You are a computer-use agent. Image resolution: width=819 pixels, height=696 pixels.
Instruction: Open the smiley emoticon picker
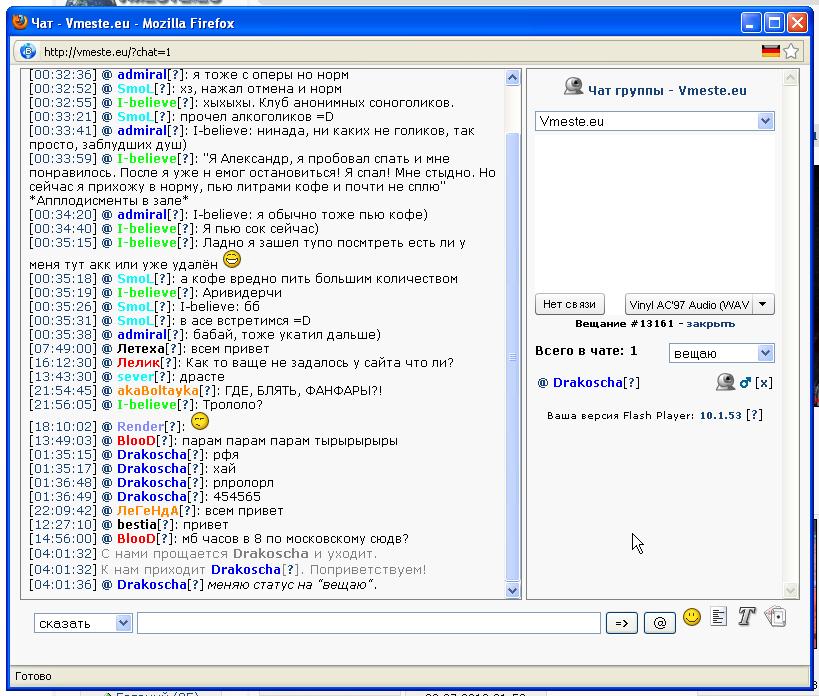(692, 618)
